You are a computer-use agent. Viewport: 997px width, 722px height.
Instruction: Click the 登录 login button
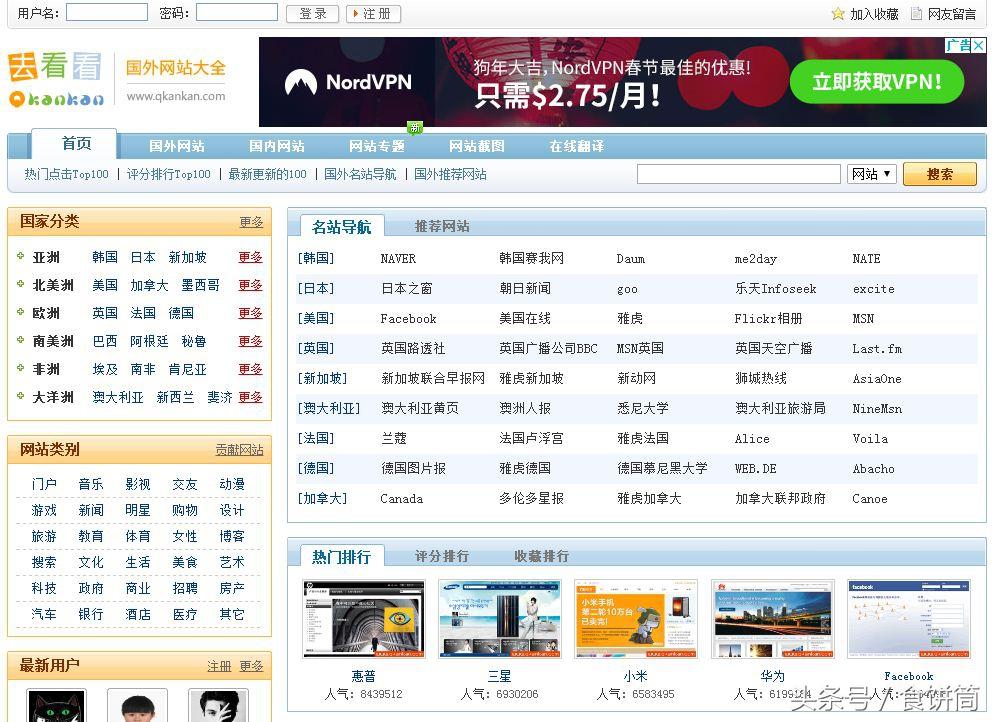311,14
